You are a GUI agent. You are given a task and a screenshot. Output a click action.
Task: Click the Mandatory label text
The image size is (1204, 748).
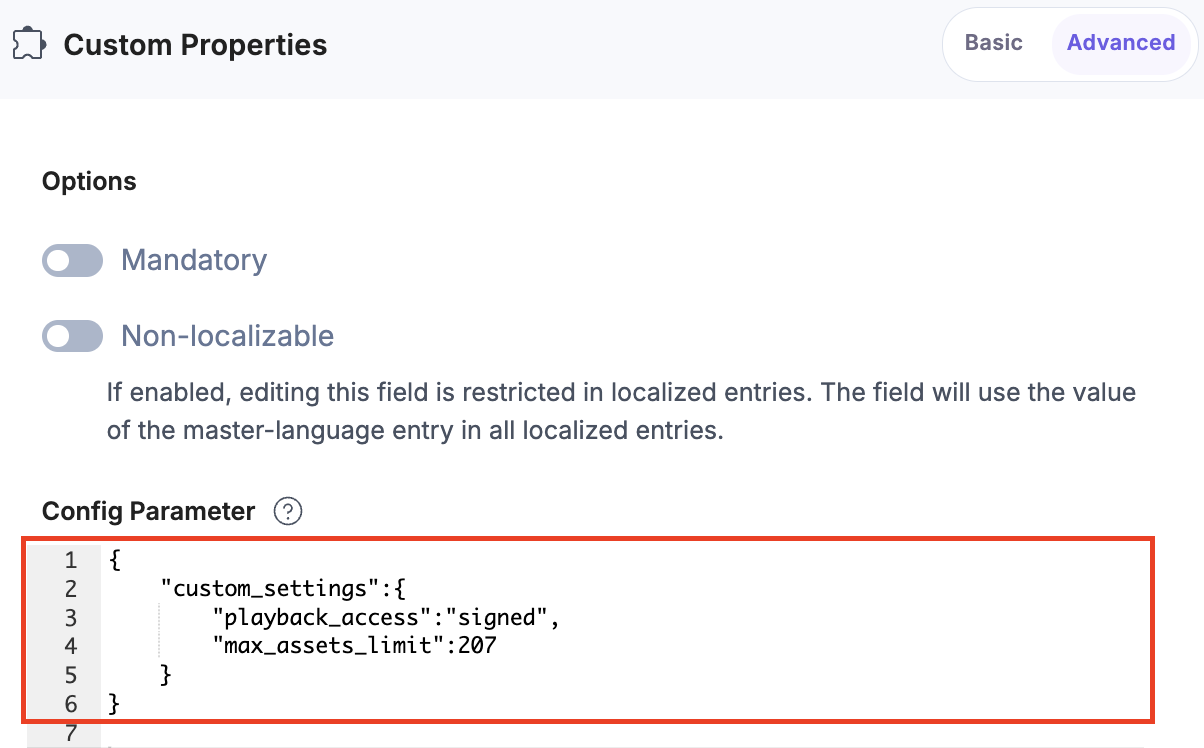pyautogui.click(x=193, y=260)
